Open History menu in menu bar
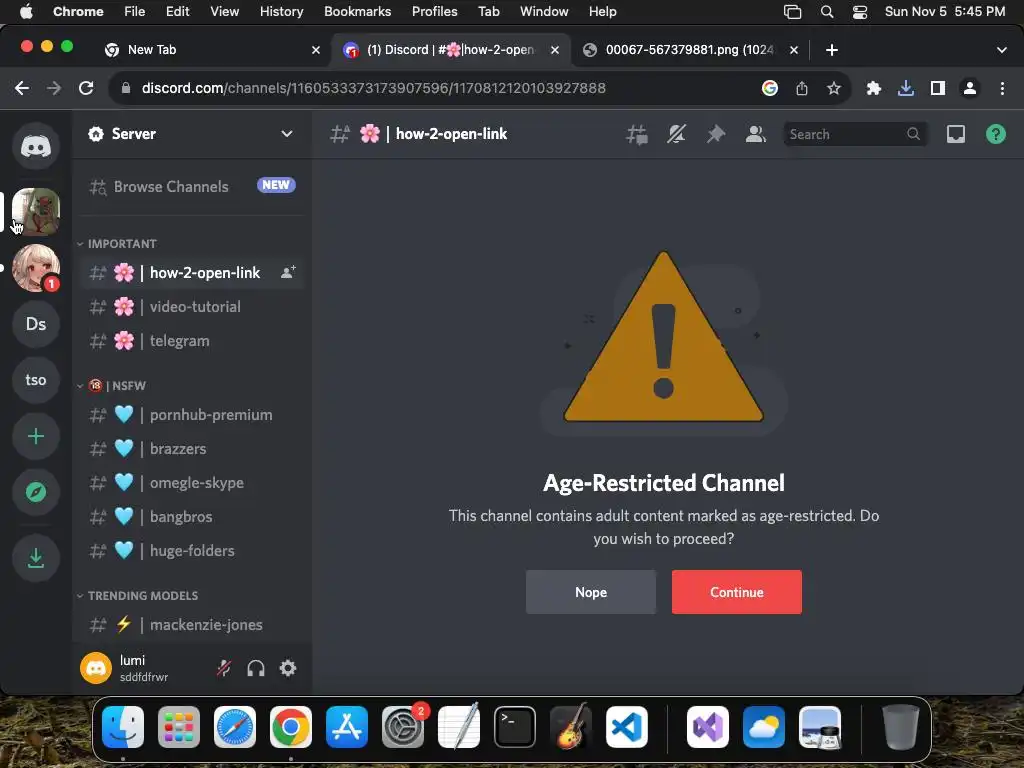The width and height of the screenshot is (1024, 768). [x=281, y=11]
